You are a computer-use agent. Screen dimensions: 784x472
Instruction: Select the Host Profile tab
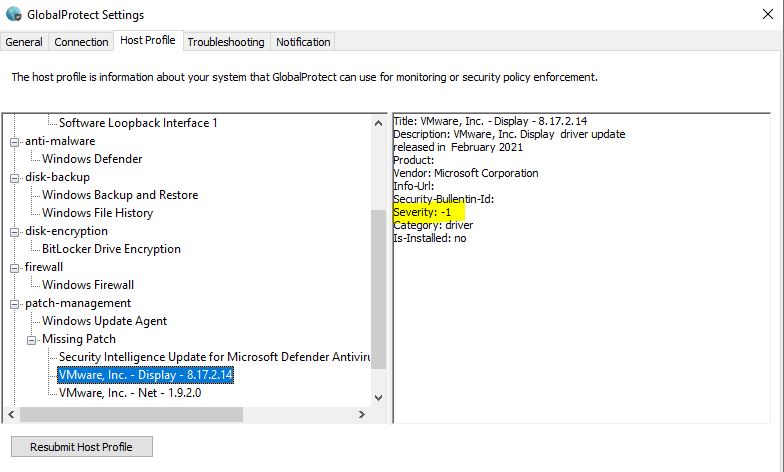pyautogui.click(x=148, y=40)
